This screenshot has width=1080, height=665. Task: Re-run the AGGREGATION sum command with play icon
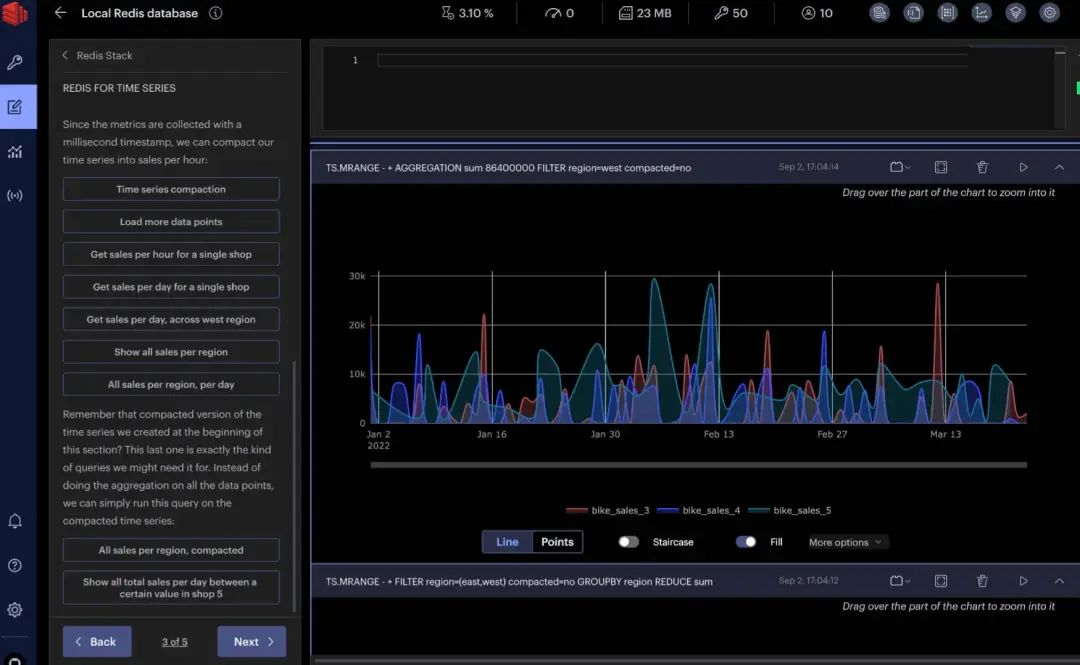[1024, 167]
